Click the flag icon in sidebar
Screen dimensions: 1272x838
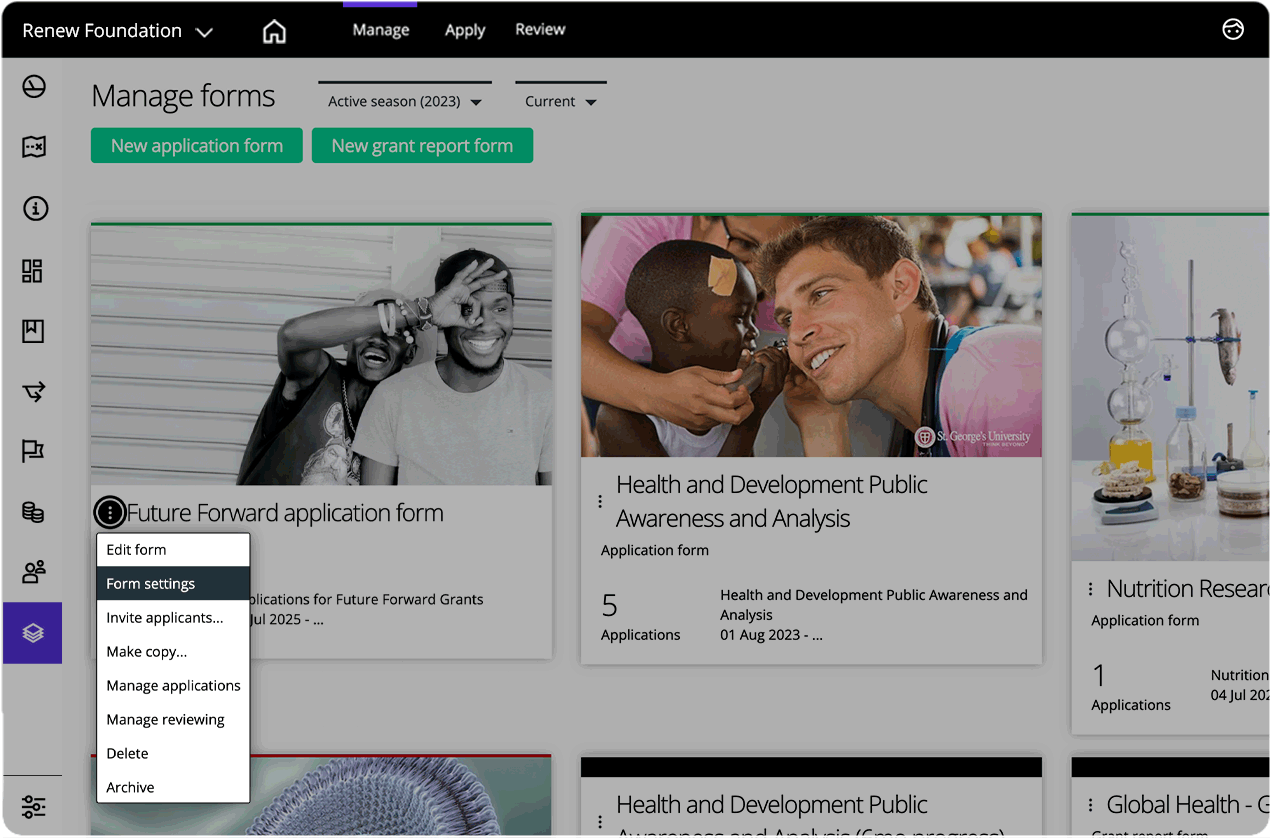point(33,451)
